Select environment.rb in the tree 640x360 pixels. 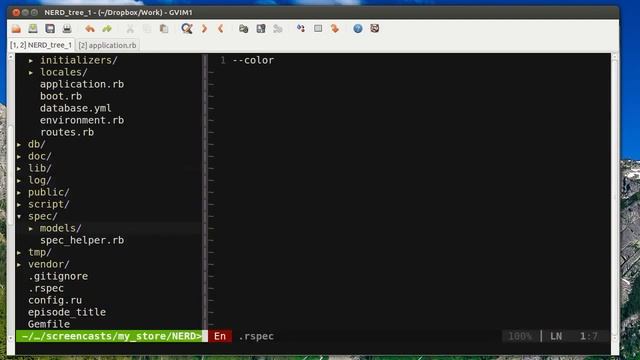coord(82,120)
